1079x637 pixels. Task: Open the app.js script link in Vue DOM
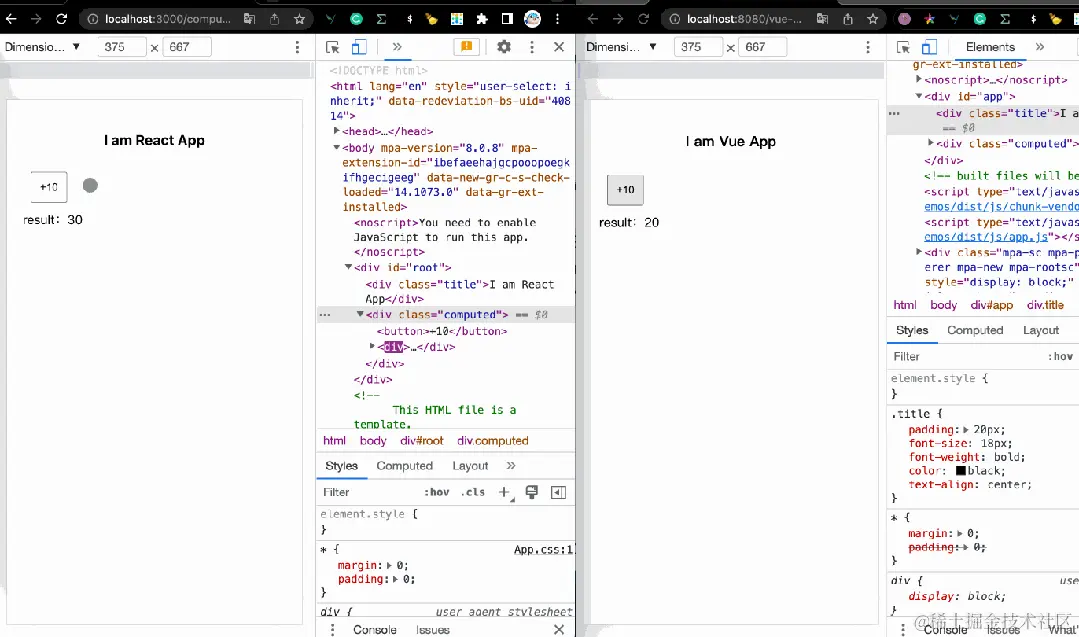click(986, 237)
